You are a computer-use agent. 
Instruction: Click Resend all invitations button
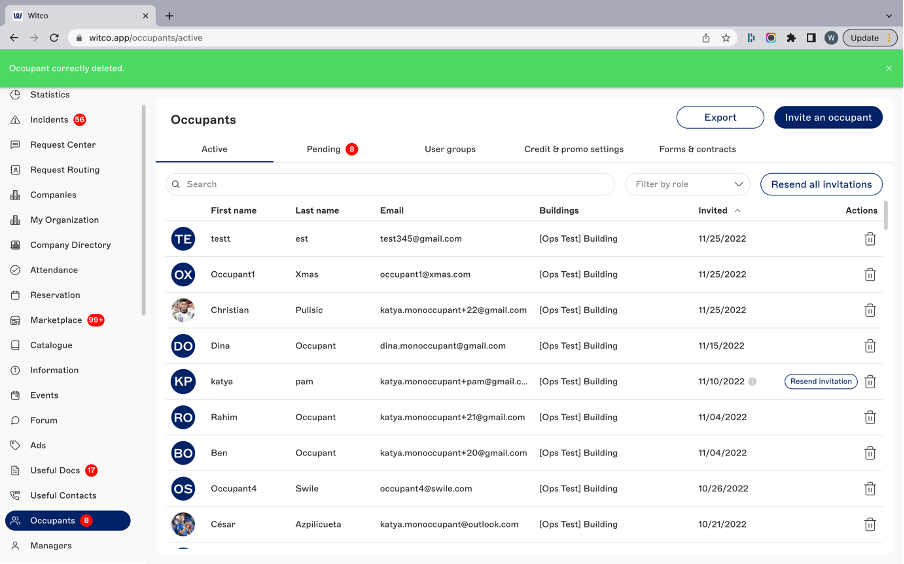821,185
